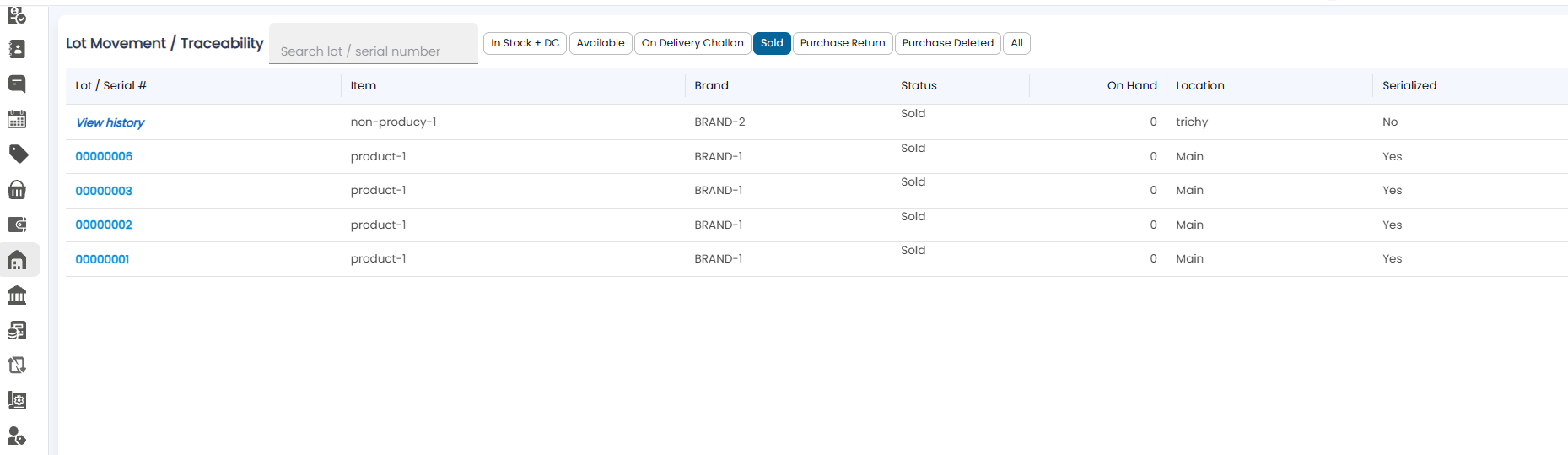Open serial number 00000003
Image resolution: width=1568 pixels, height=455 pixels.
[104, 191]
